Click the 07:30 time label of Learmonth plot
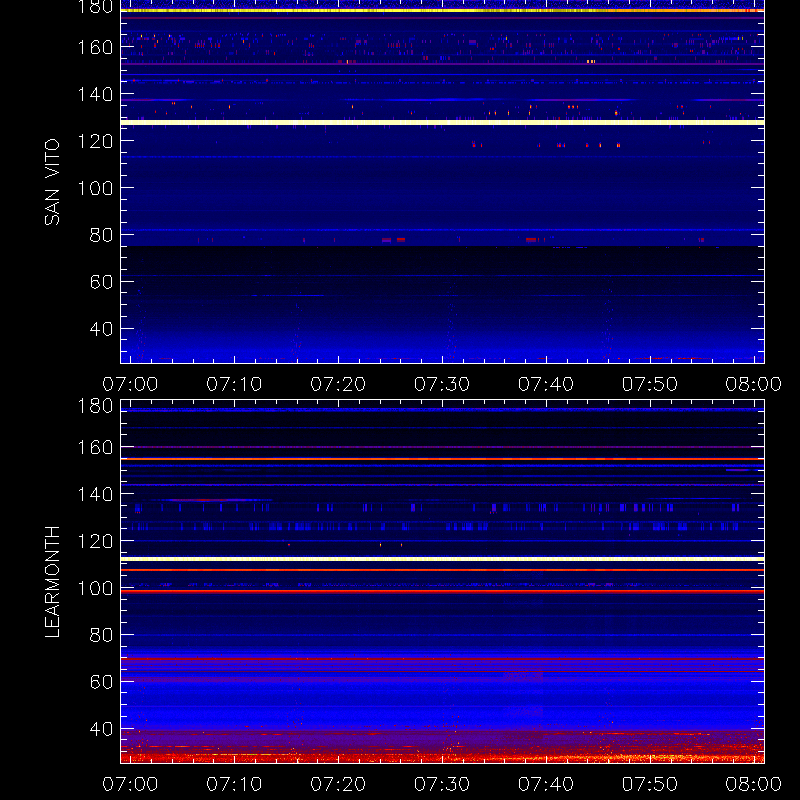The image size is (800, 800). coord(442,784)
